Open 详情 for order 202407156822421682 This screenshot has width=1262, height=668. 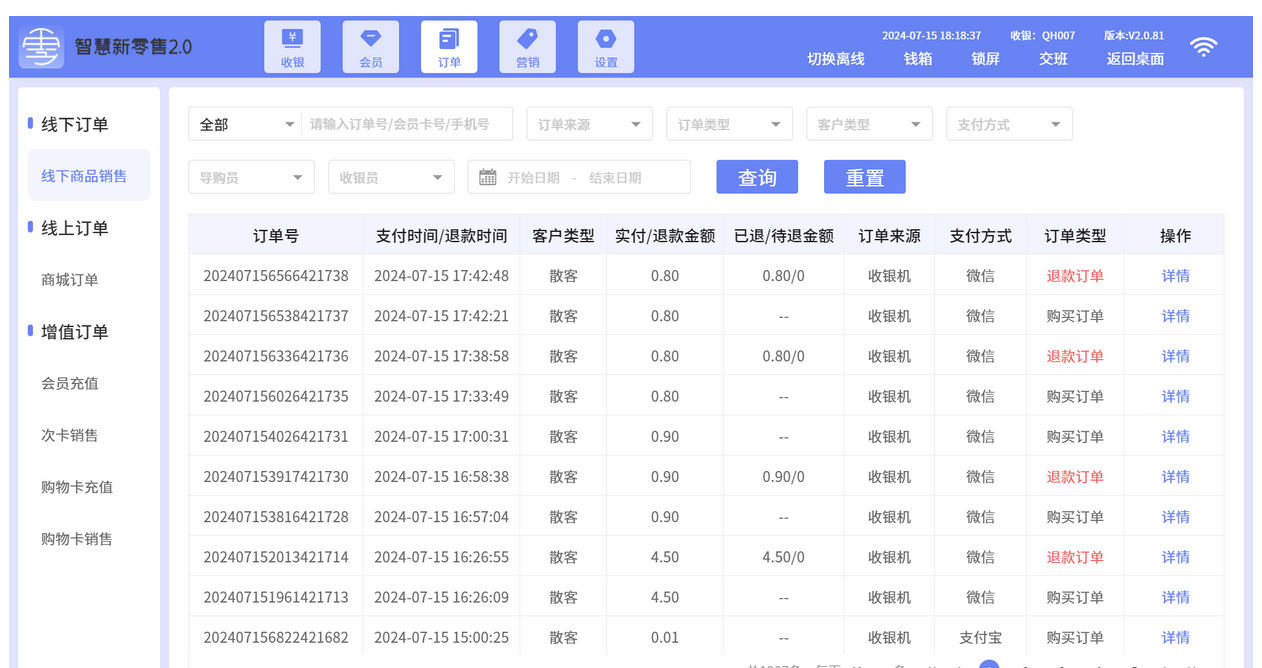click(1176, 637)
